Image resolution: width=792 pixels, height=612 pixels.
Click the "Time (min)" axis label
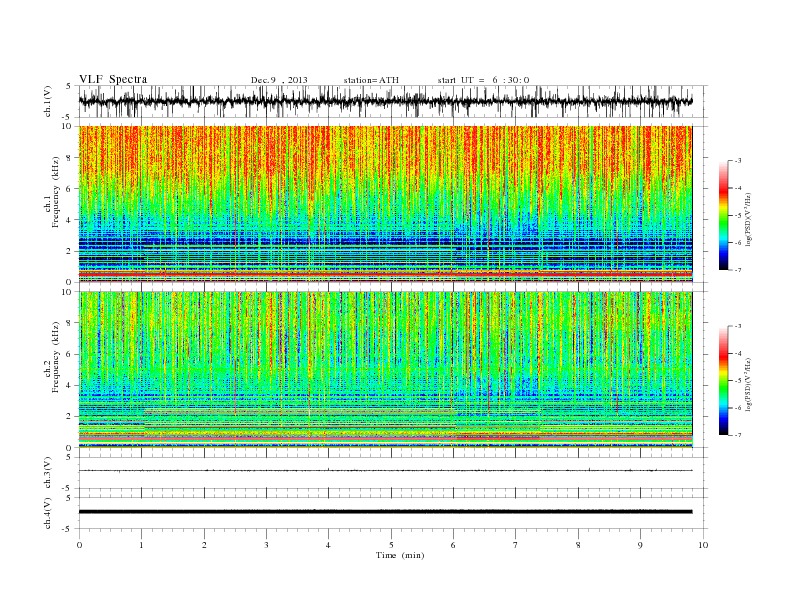pyautogui.click(x=400, y=555)
